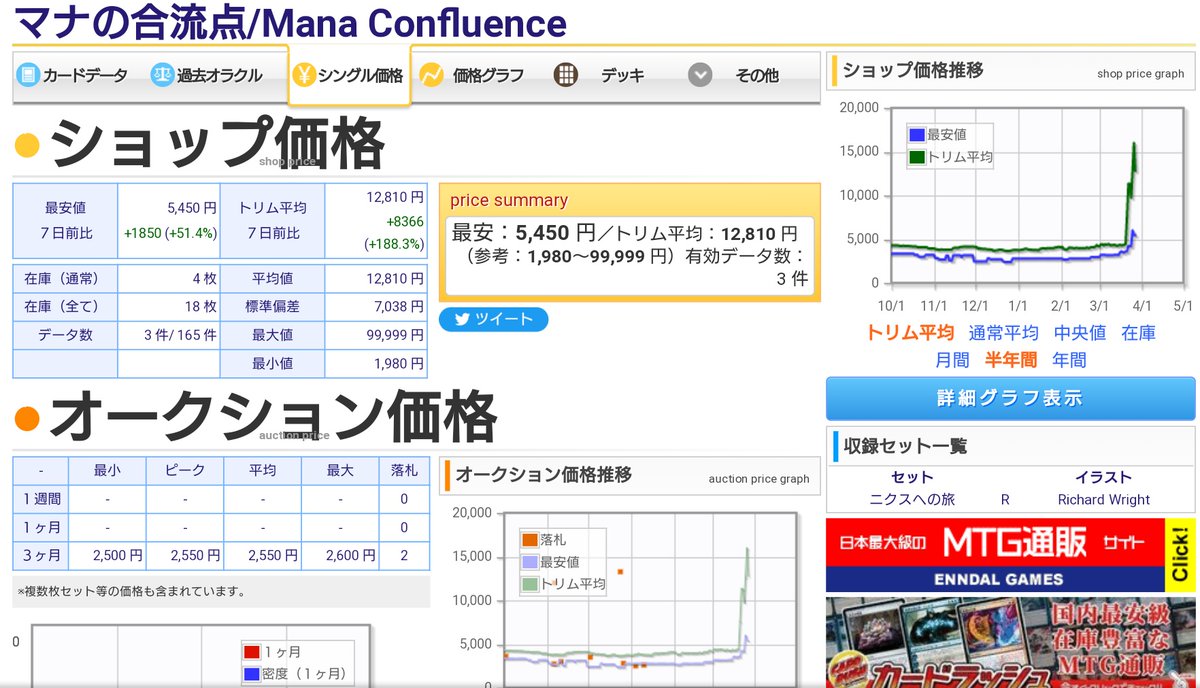This screenshot has width=1200, height=688.
Task: Select 中央値 graph option
Action: point(1080,333)
